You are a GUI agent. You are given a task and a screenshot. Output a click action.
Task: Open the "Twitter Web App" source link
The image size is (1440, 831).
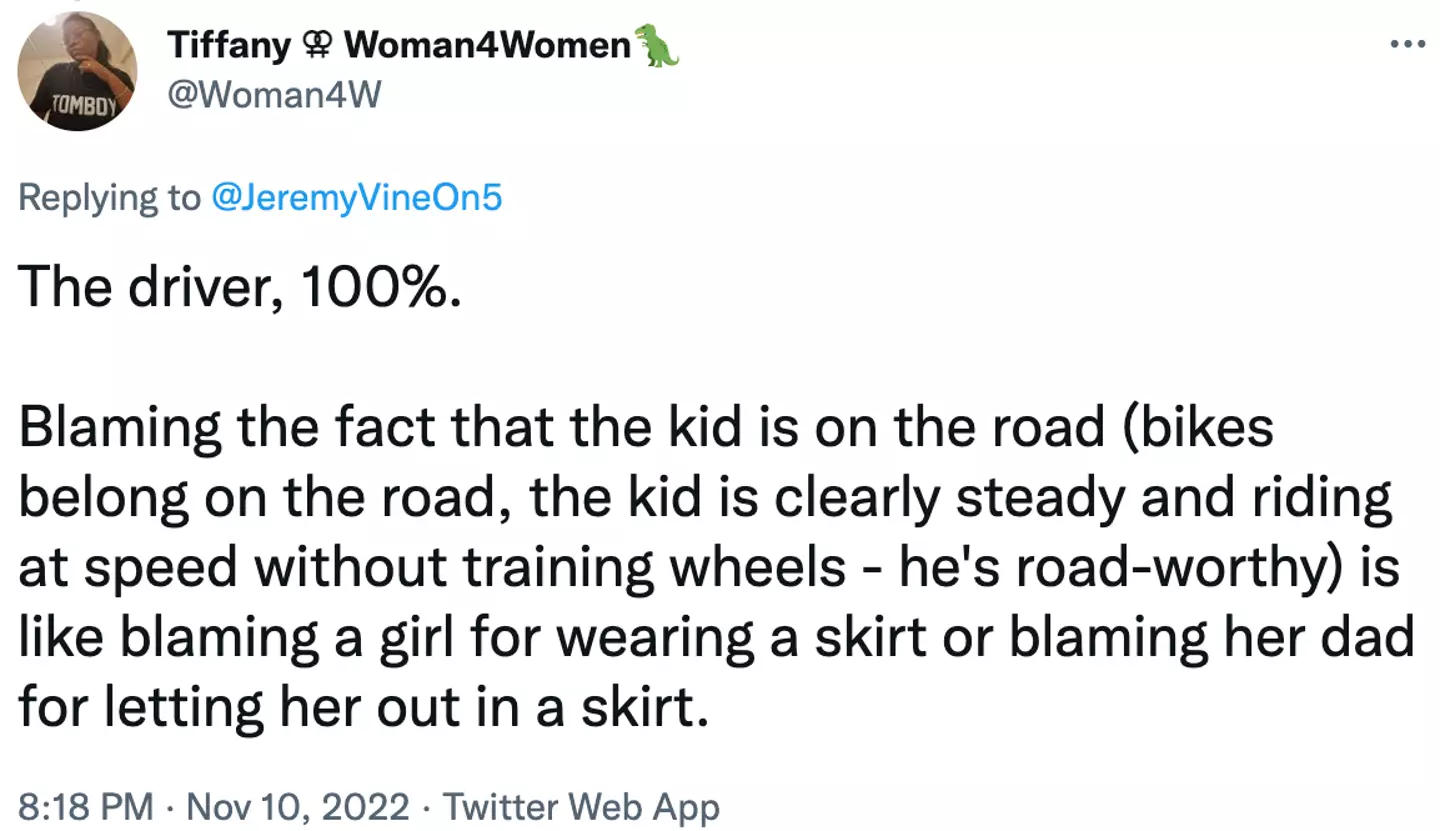(581, 806)
